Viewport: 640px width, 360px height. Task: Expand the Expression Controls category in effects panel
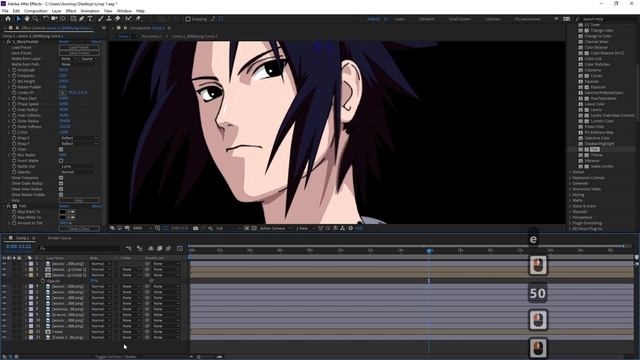click(570, 178)
